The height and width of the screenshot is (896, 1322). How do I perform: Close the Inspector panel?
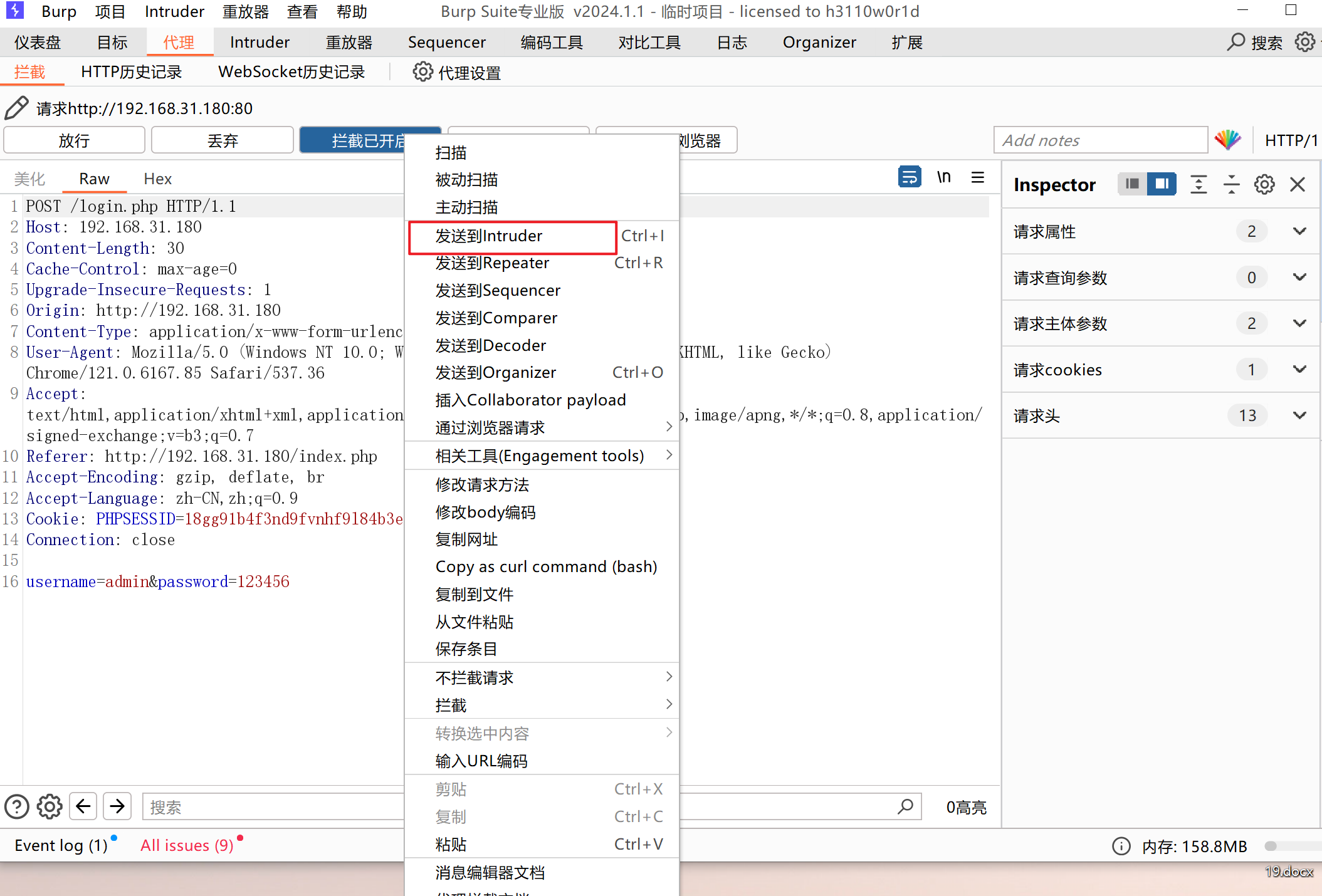pos(1298,184)
